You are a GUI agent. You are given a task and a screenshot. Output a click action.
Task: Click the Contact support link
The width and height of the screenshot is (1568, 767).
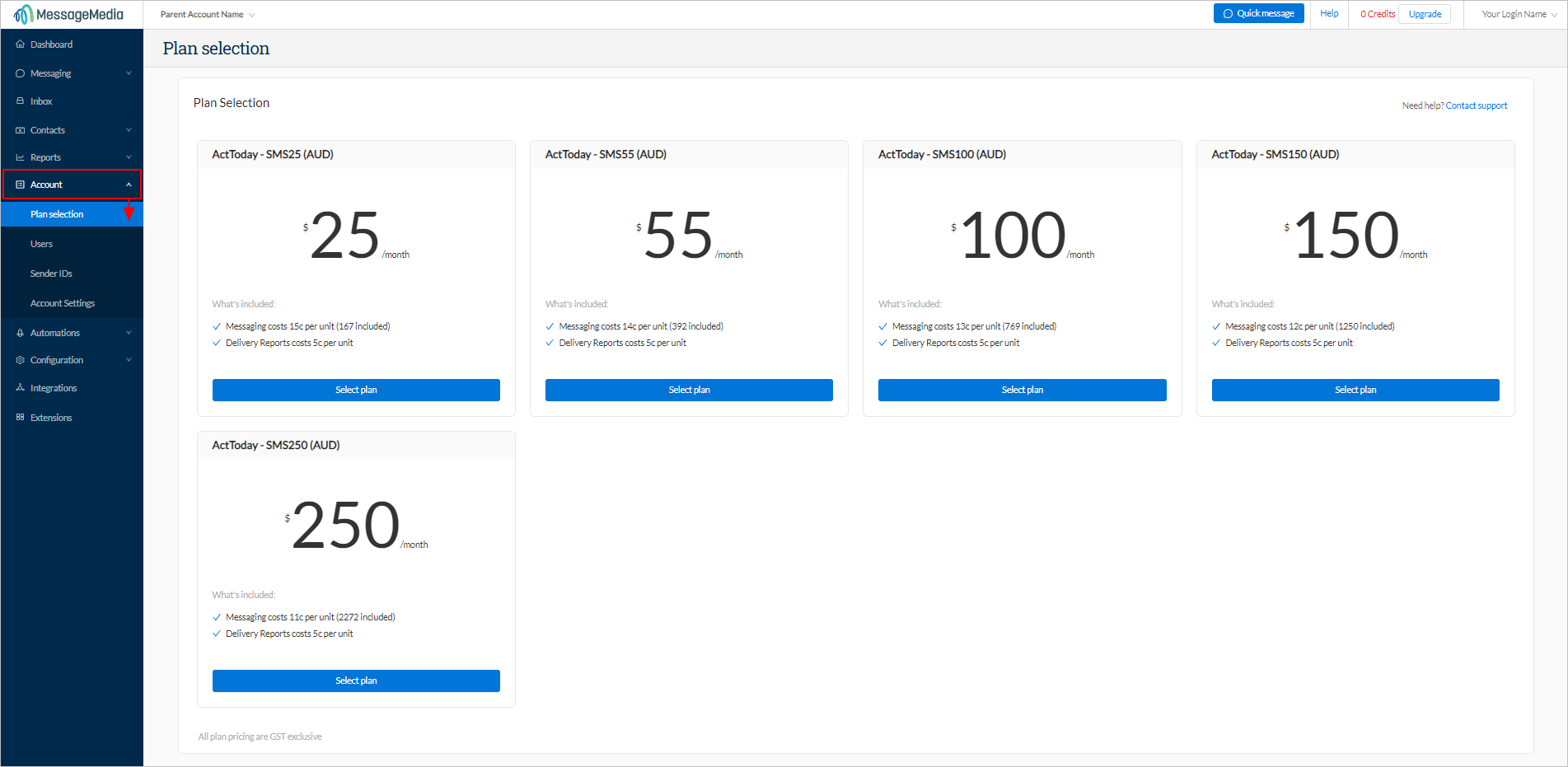(1476, 105)
